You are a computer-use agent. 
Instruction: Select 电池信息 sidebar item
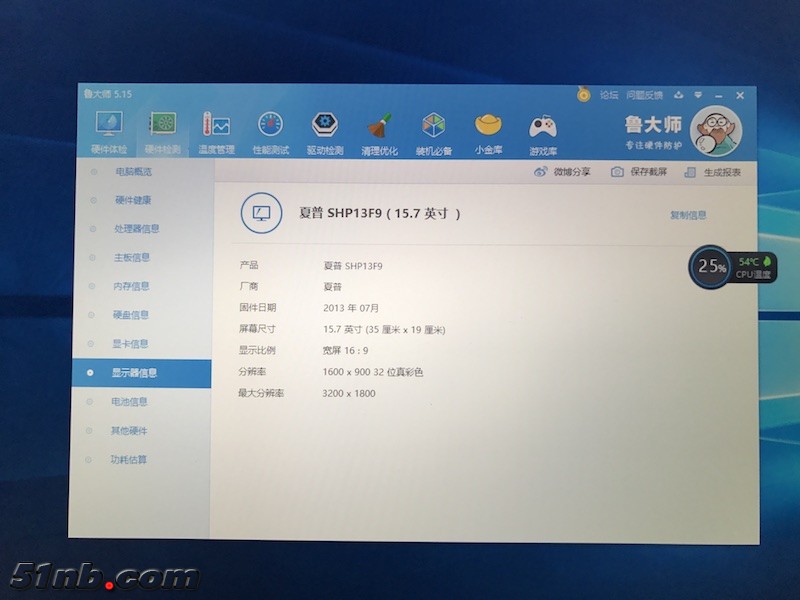click(130, 402)
